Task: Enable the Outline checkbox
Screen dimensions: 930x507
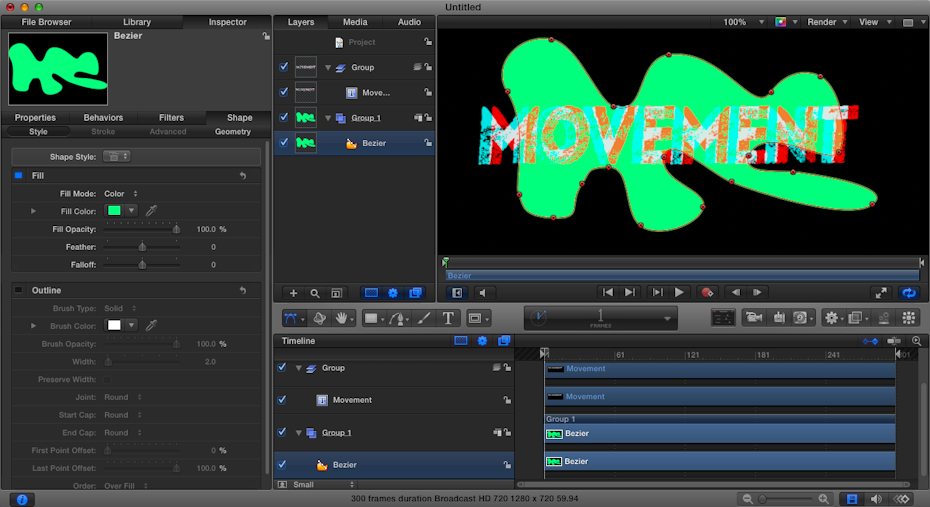Action: click(18, 290)
